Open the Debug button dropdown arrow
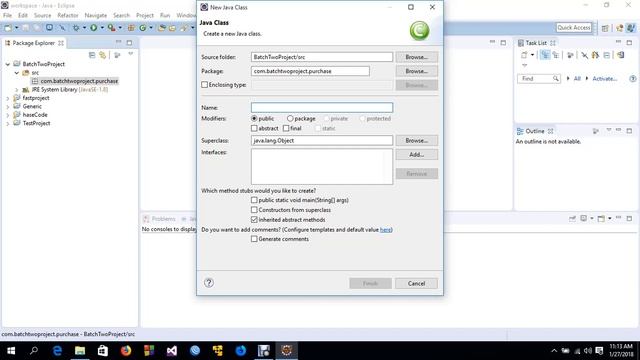 (x=84, y=28)
